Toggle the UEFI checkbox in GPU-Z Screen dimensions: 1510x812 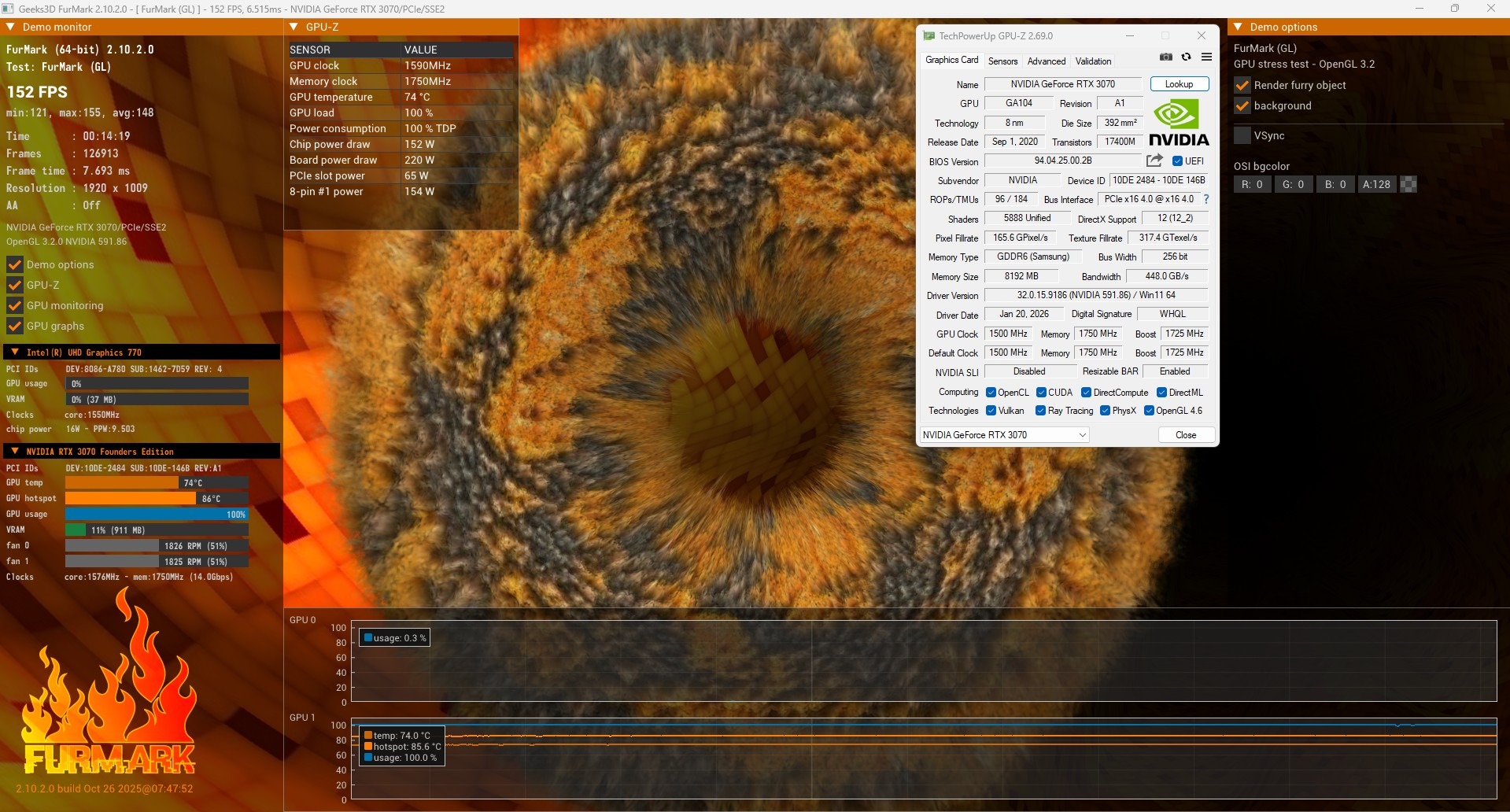(x=1177, y=161)
